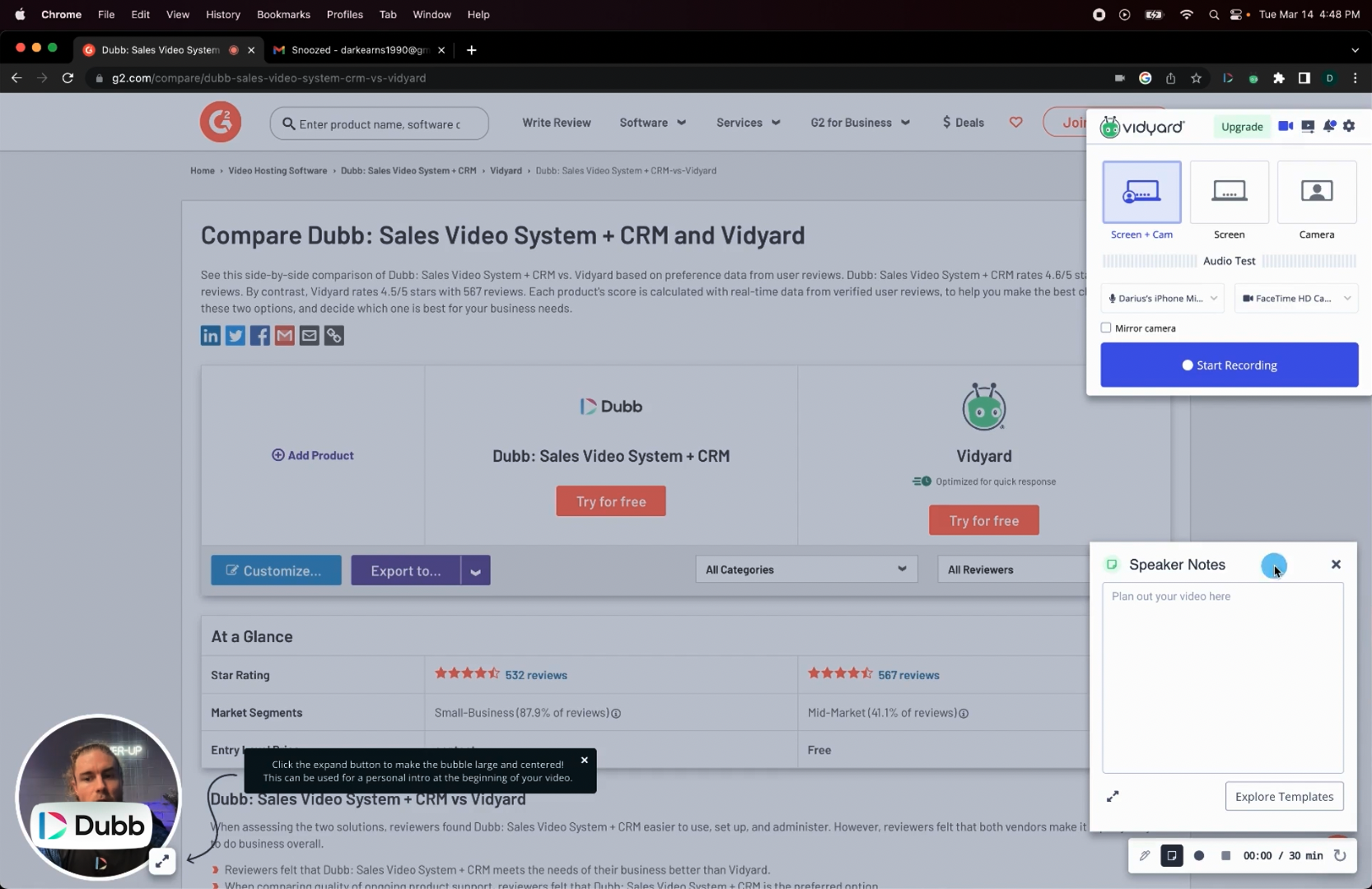Open the Window menu in the menu bar
Image resolution: width=1372 pixels, height=889 pixels.
tap(432, 14)
